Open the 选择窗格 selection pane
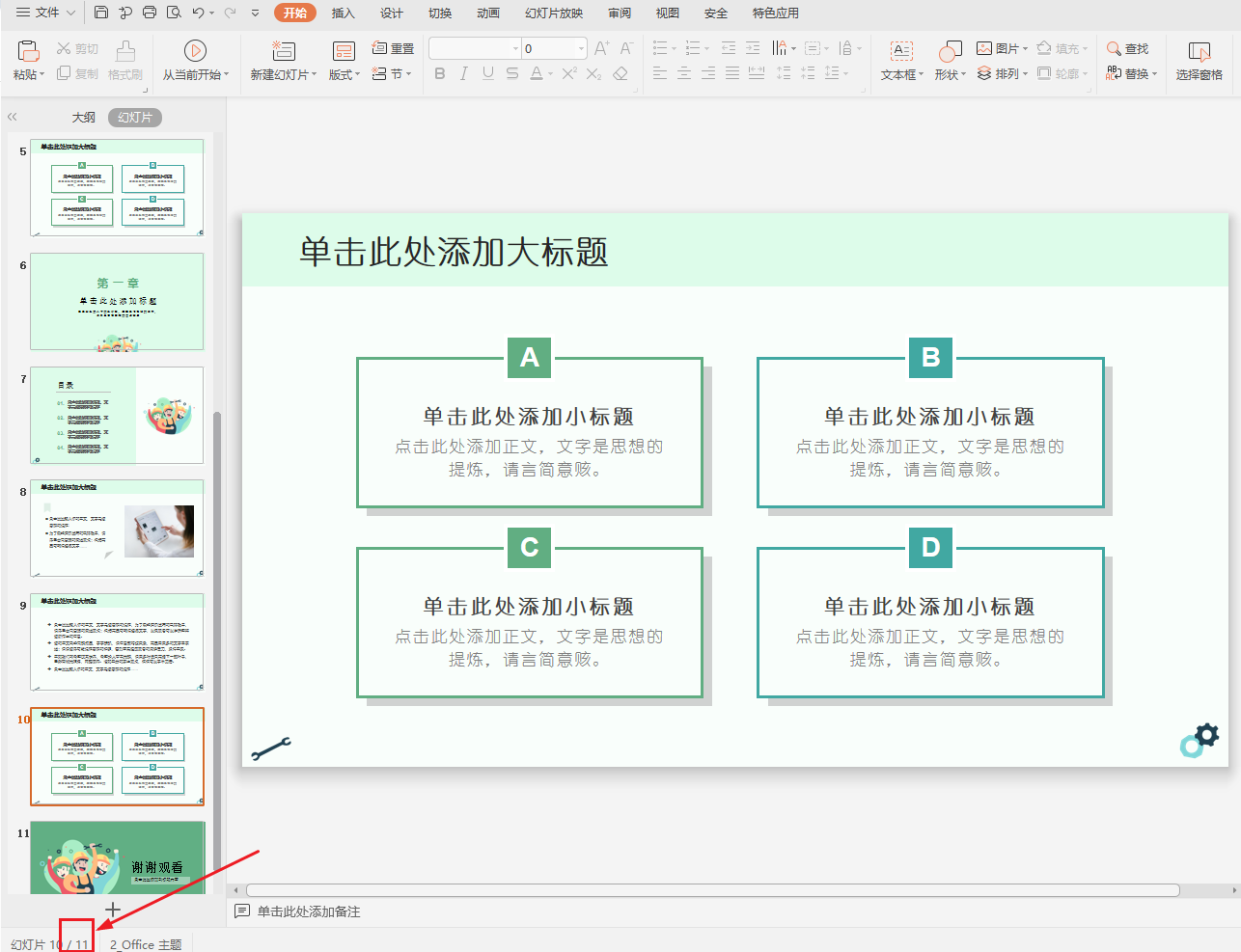 click(x=1199, y=60)
